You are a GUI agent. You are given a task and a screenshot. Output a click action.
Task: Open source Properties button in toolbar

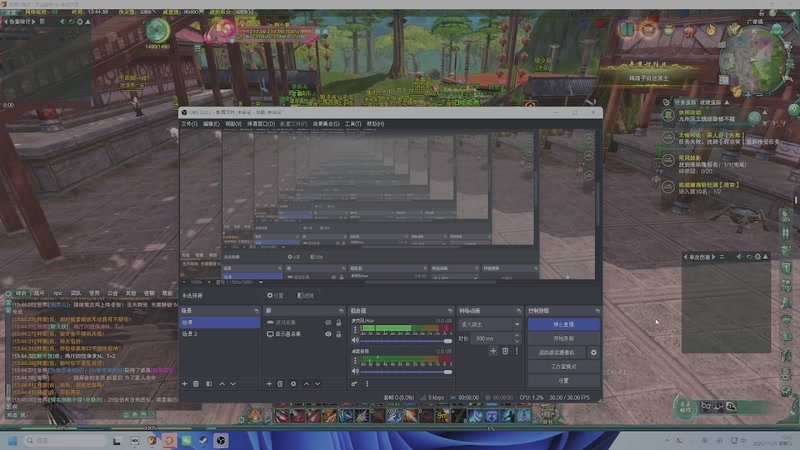click(x=276, y=295)
